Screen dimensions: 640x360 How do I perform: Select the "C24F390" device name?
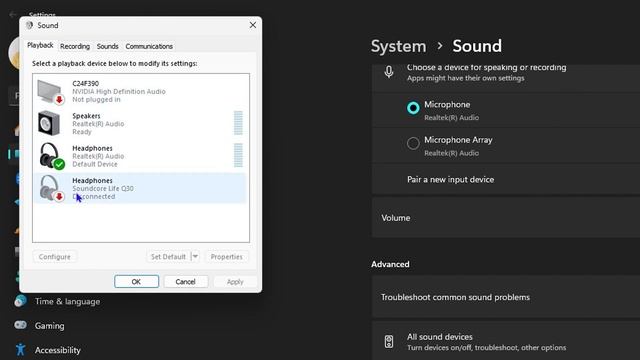pos(85,83)
